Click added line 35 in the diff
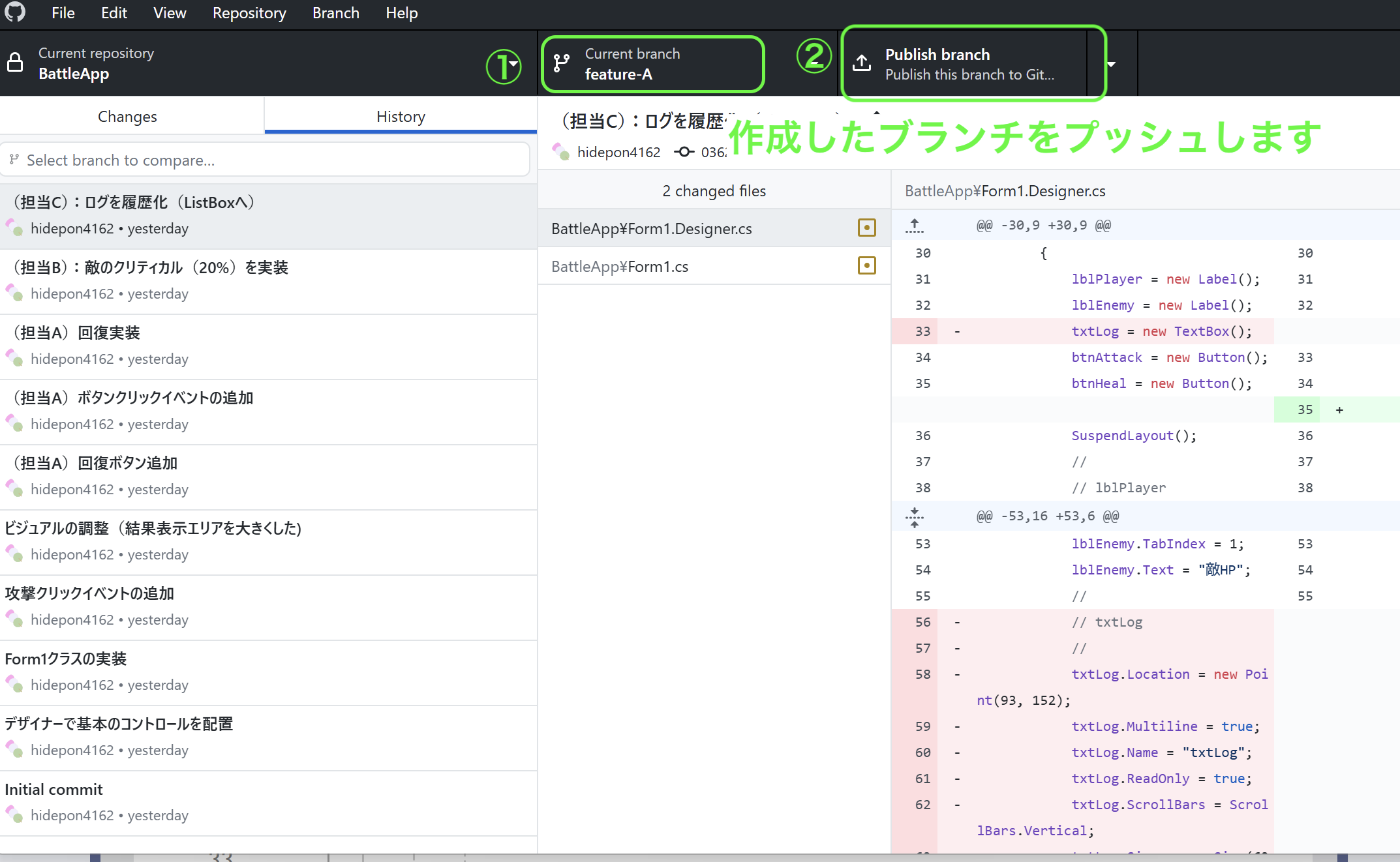Viewport: 1400px width, 862px height. (x=1337, y=409)
